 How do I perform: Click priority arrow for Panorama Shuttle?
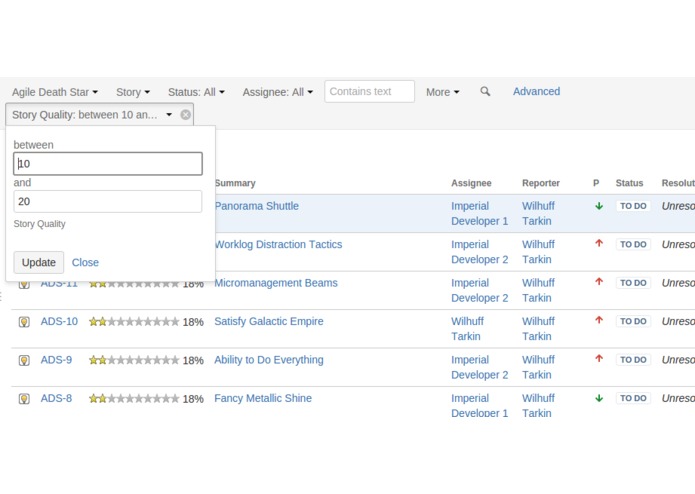click(599, 206)
